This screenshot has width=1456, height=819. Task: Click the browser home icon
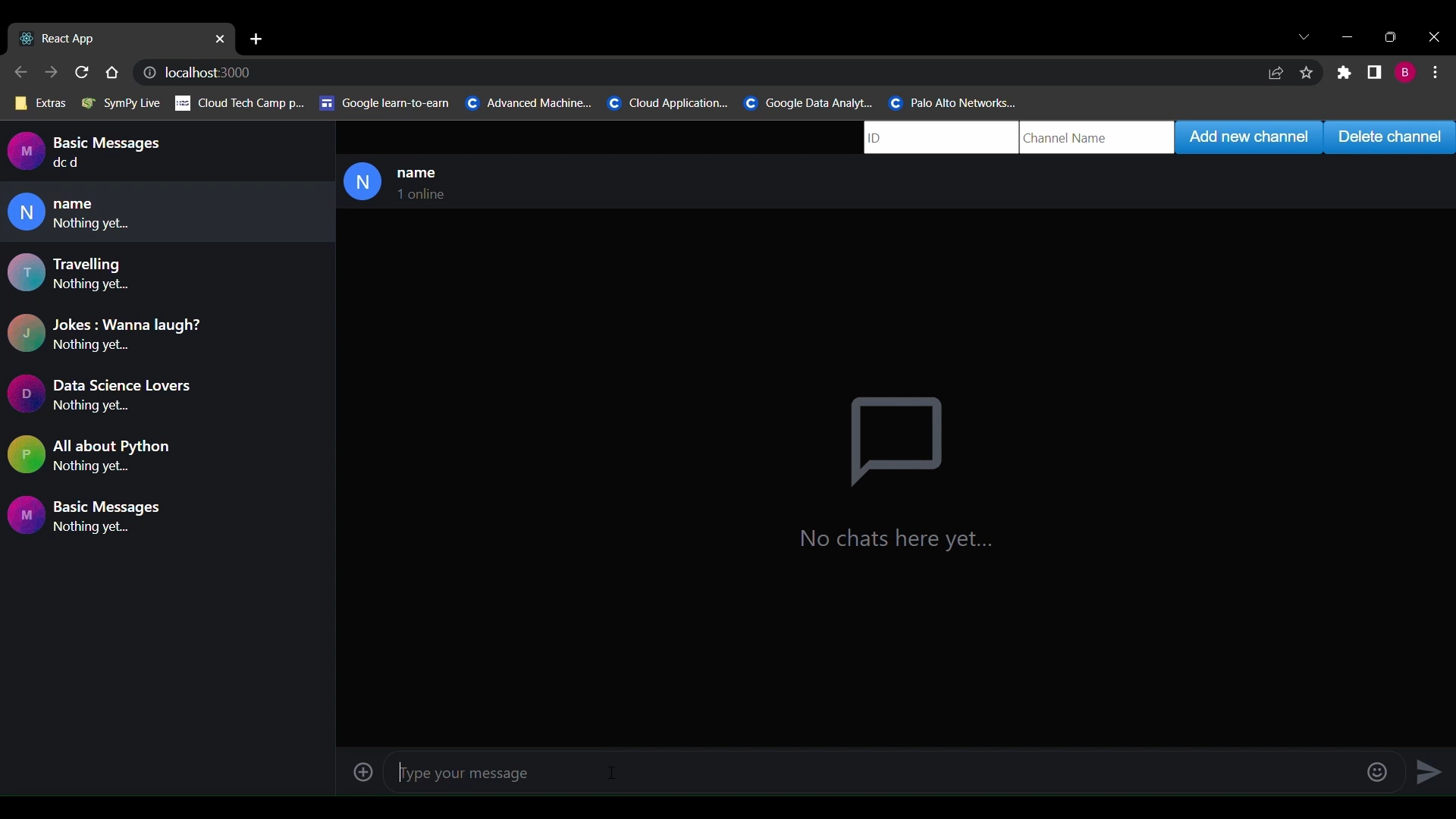click(112, 73)
